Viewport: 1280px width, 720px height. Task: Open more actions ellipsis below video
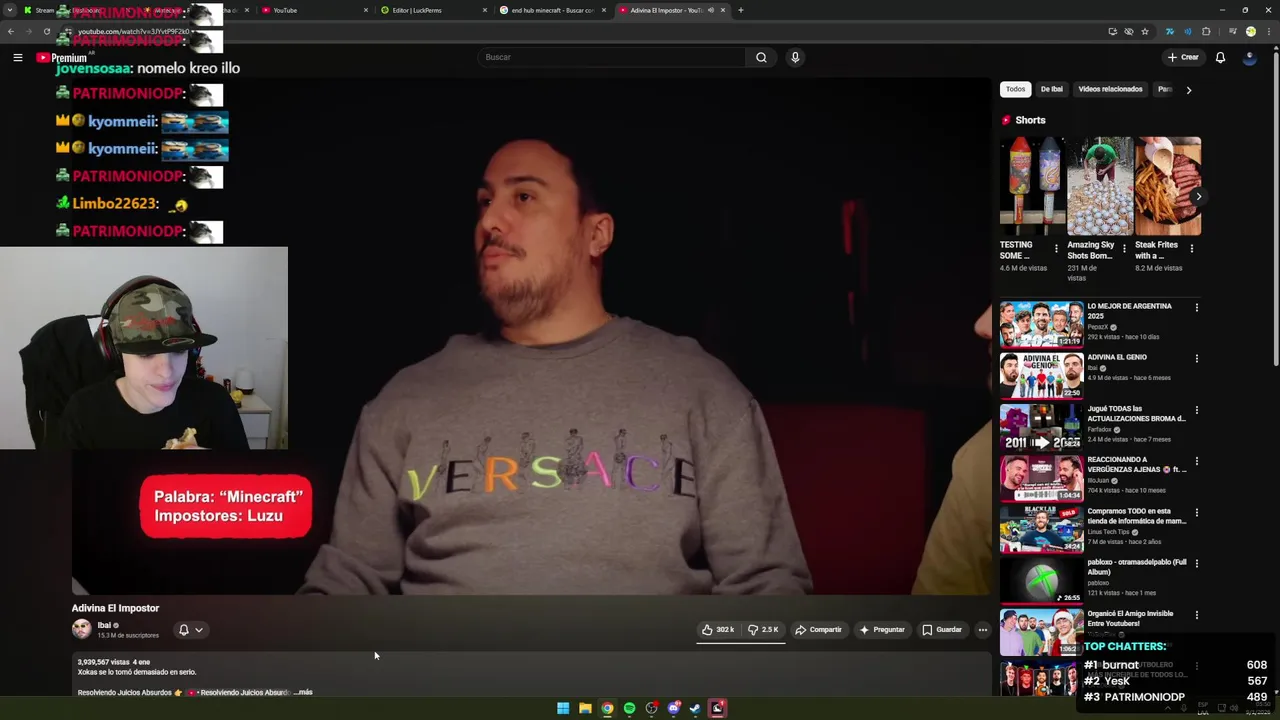tap(983, 630)
